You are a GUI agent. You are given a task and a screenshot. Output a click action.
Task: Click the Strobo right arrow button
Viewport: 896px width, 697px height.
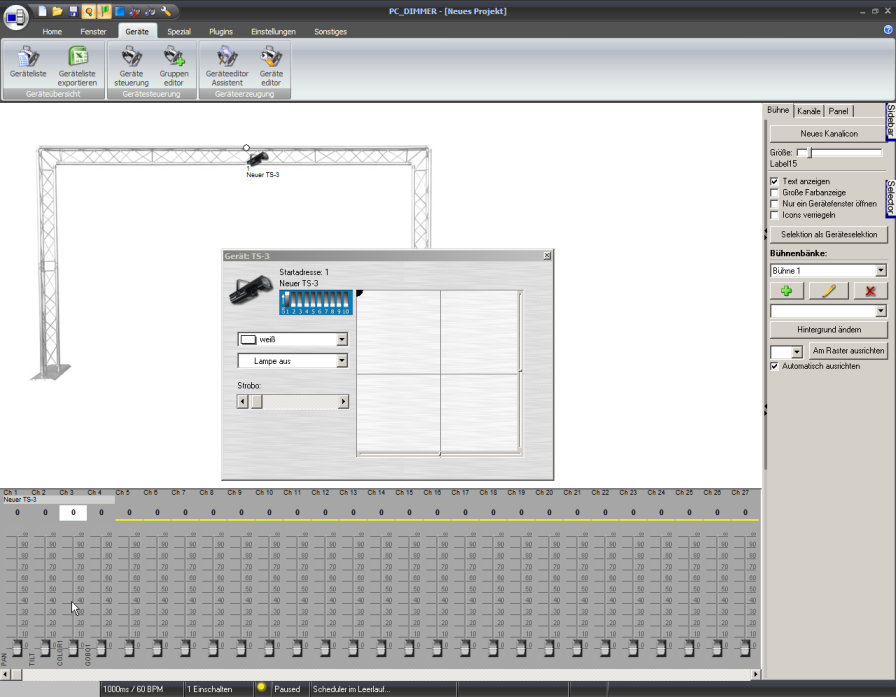click(x=343, y=402)
